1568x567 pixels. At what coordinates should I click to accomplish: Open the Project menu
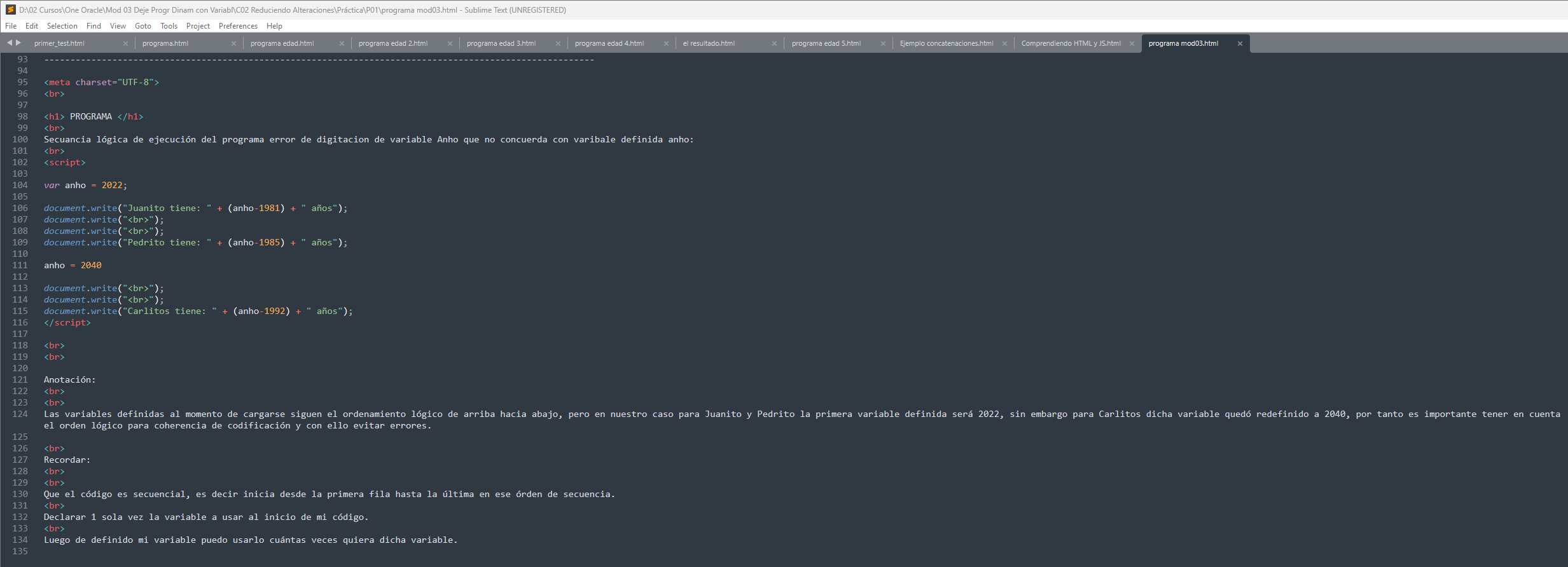point(198,26)
